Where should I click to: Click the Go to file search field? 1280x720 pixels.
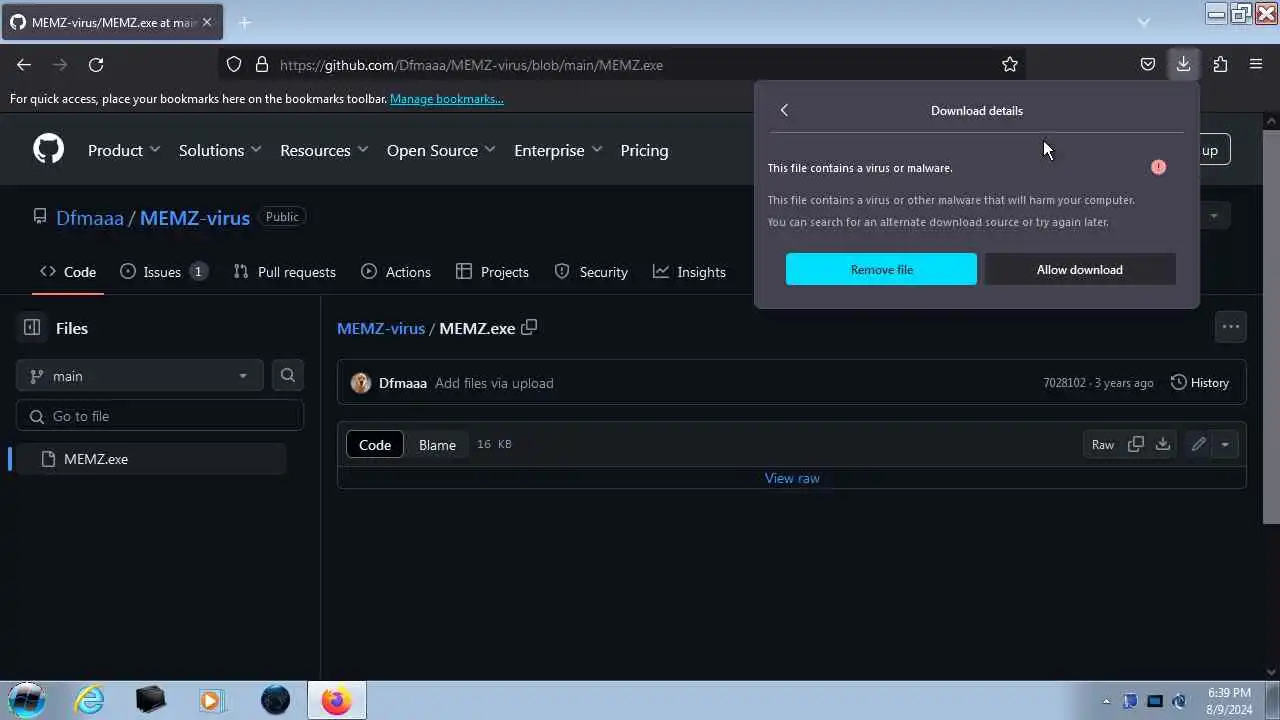(x=160, y=416)
